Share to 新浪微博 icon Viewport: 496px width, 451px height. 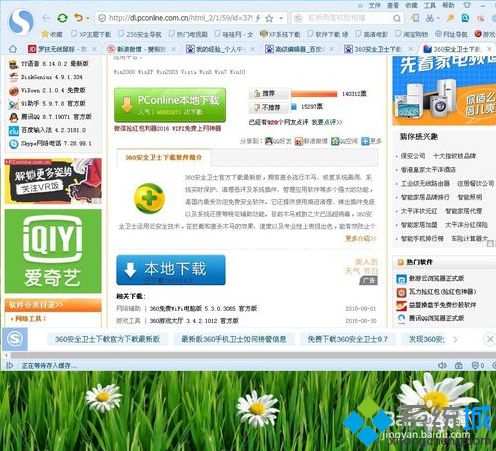[x=298, y=141]
